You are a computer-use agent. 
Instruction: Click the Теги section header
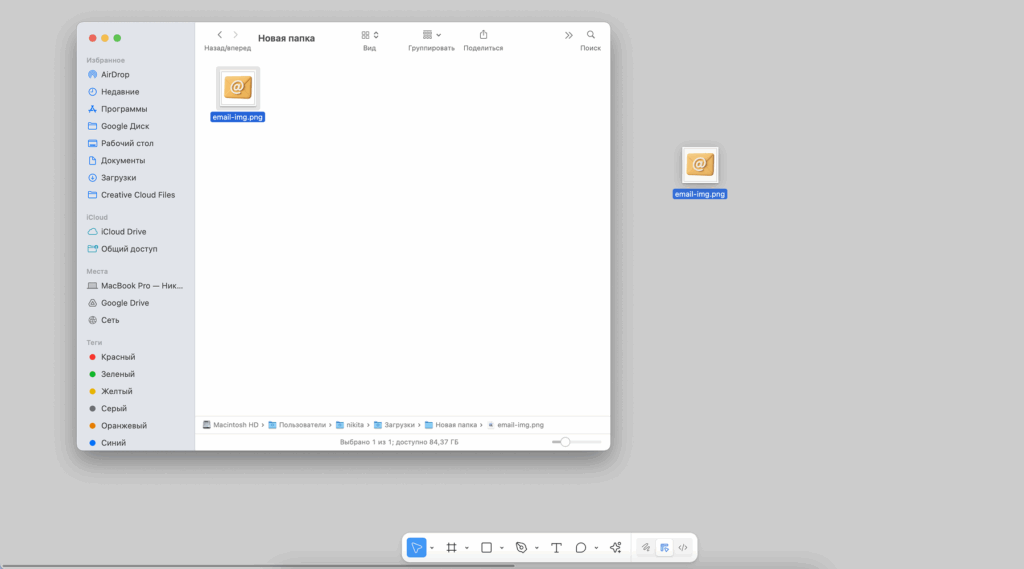pyautogui.click(x=94, y=342)
